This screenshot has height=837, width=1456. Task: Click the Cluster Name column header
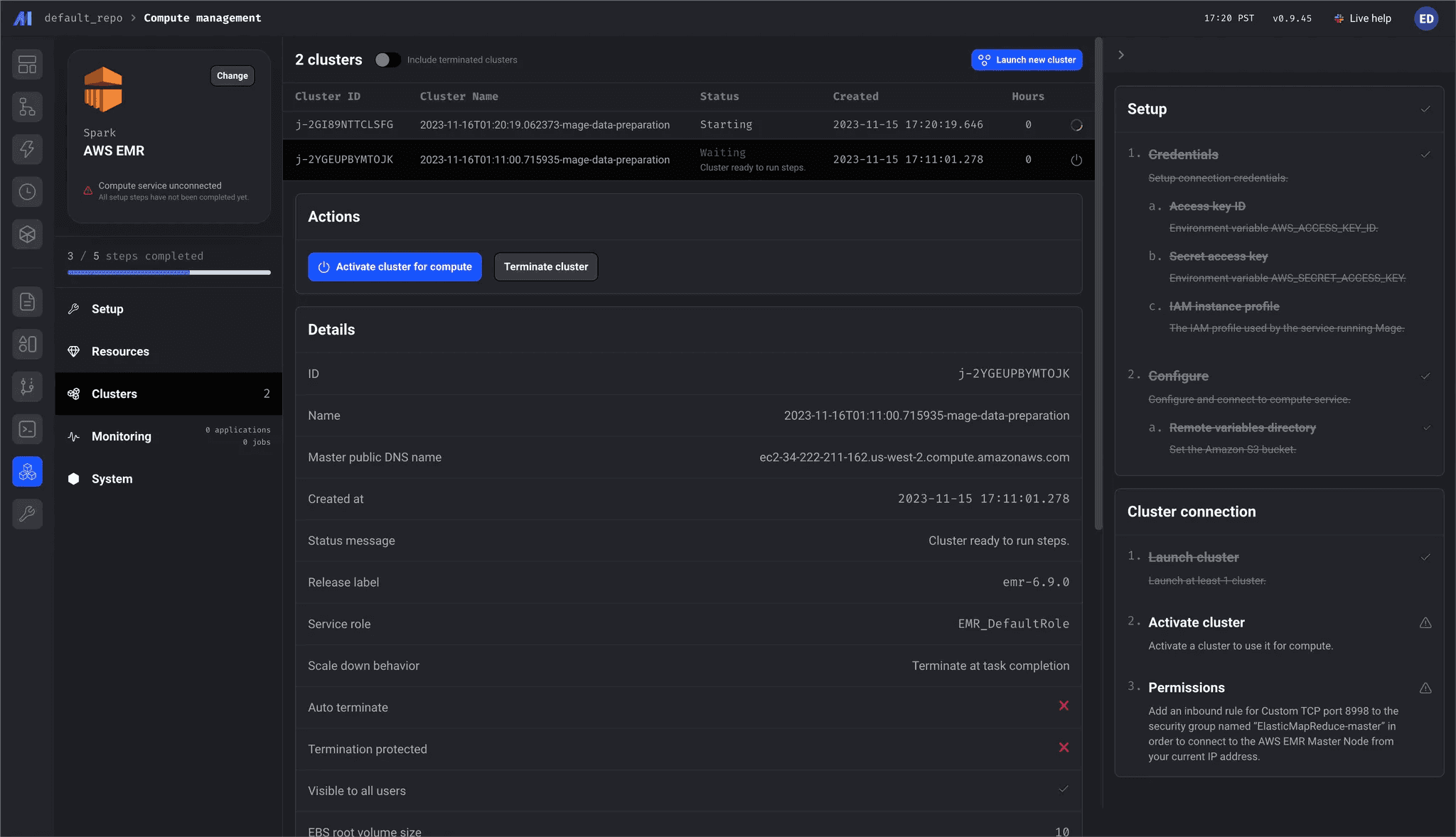(459, 97)
